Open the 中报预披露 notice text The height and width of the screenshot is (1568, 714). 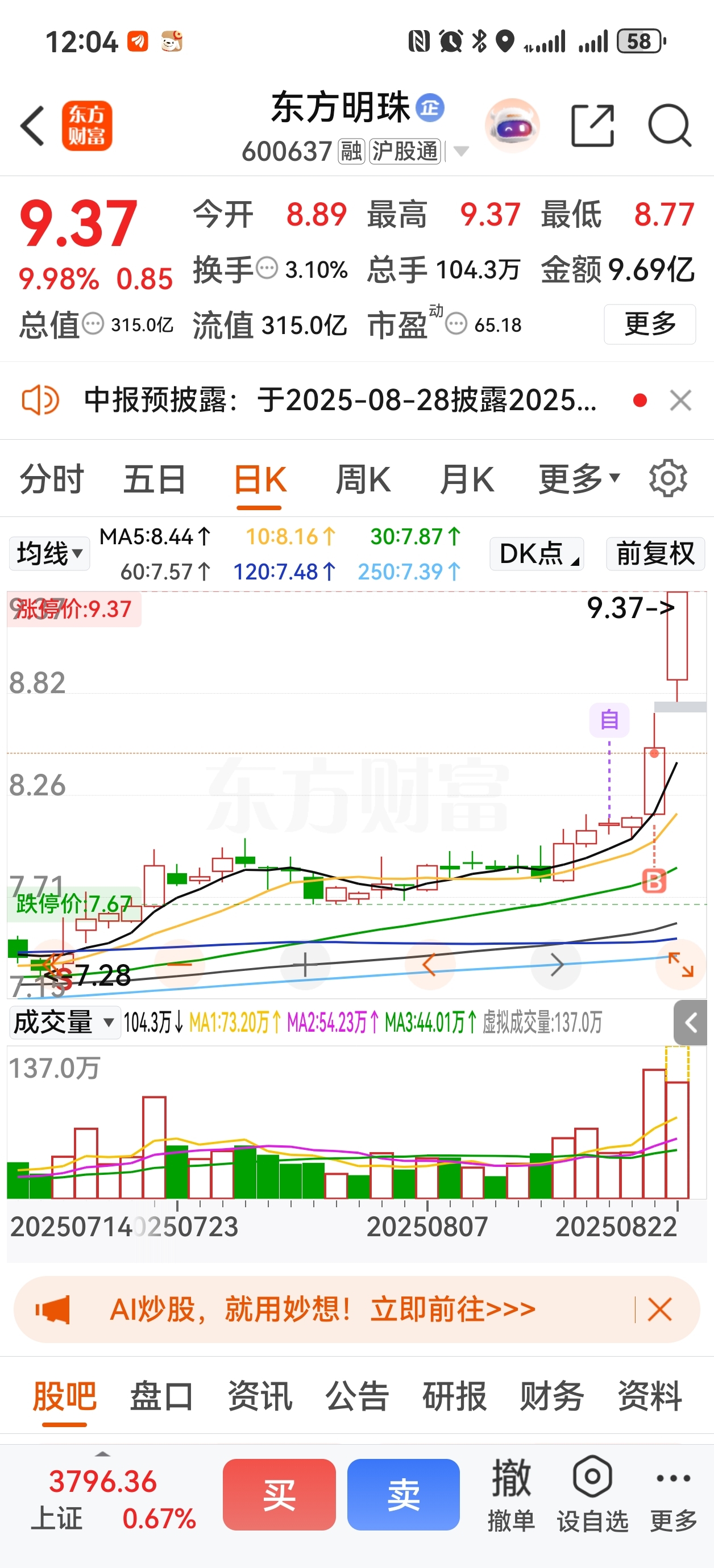click(x=340, y=400)
